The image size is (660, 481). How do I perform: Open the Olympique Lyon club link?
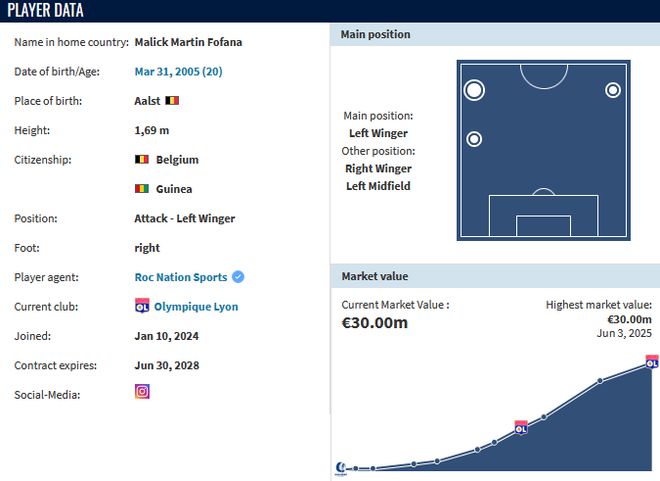point(196,307)
